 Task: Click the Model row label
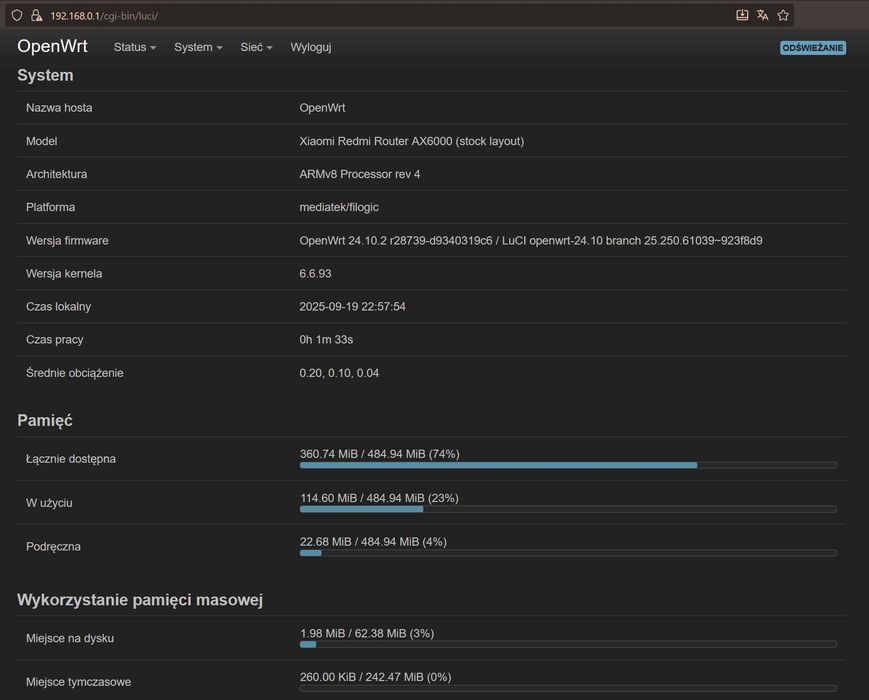[x=42, y=141]
